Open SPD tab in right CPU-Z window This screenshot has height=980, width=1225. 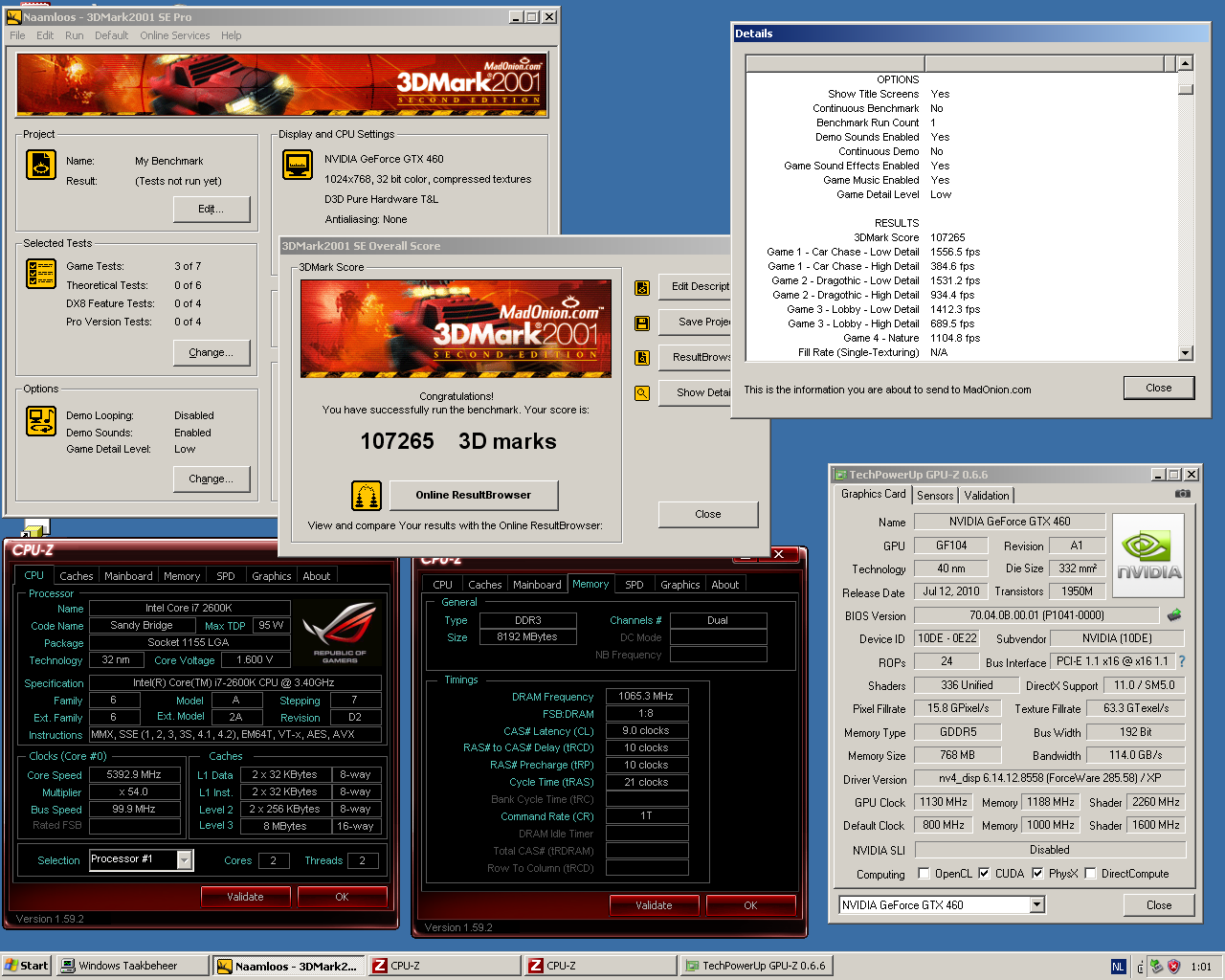pyautogui.click(x=635, y=585)
